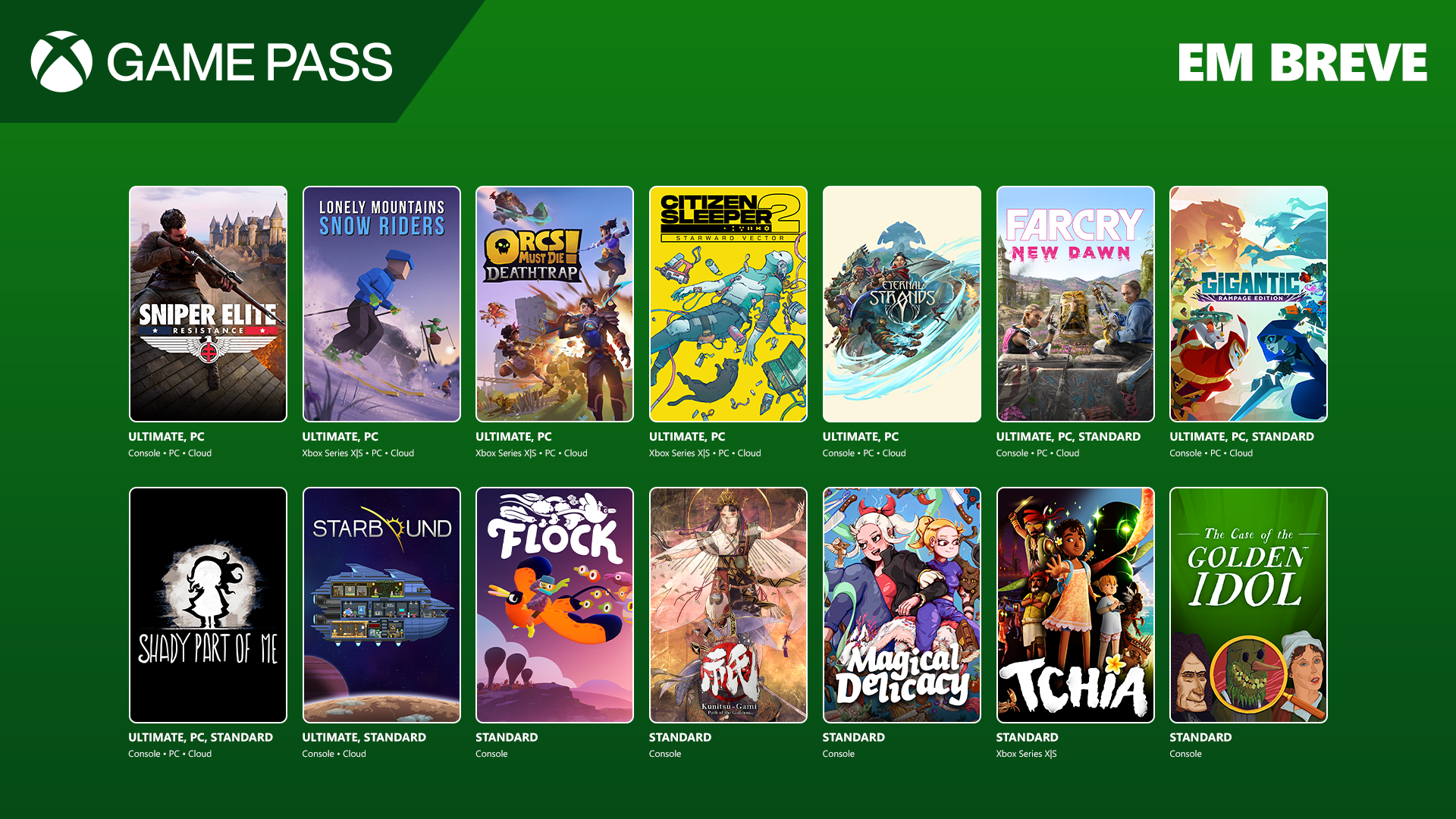Click STANDARD label under Flock
This screenshot has height=819, width=1456.
click(x=507, y=737)
